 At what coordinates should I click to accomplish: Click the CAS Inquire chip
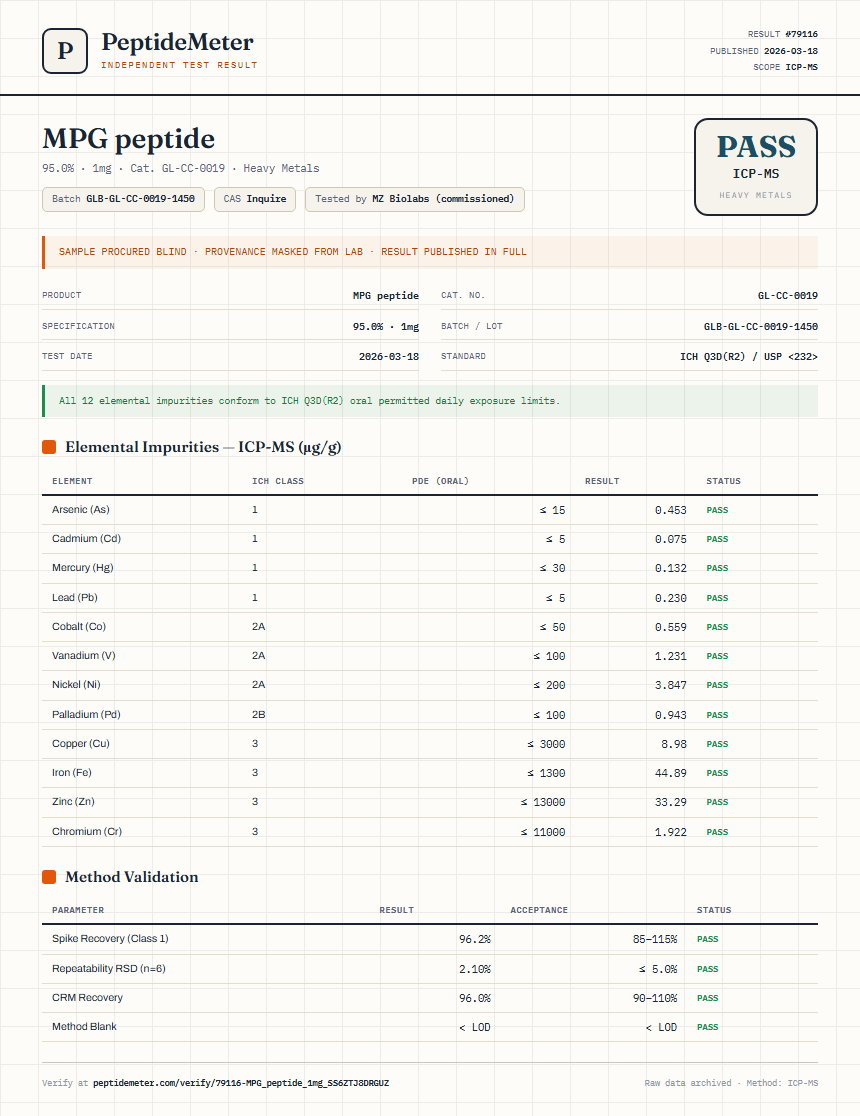(255, 199)
